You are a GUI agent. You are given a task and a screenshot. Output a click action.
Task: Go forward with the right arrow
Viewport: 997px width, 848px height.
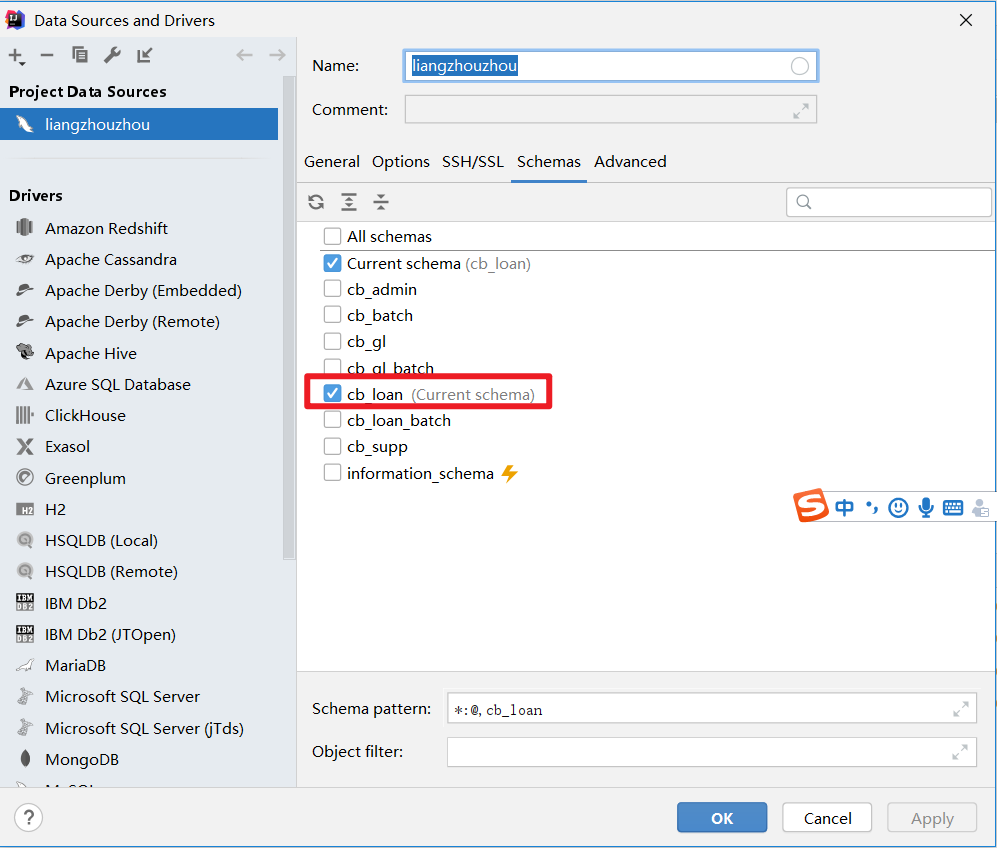pos(277,55)
